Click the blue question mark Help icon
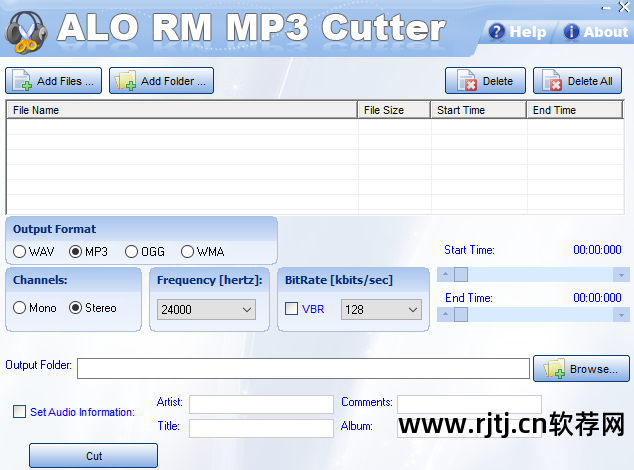The width and height of the screenshot is (634, 470). (497, 32)
